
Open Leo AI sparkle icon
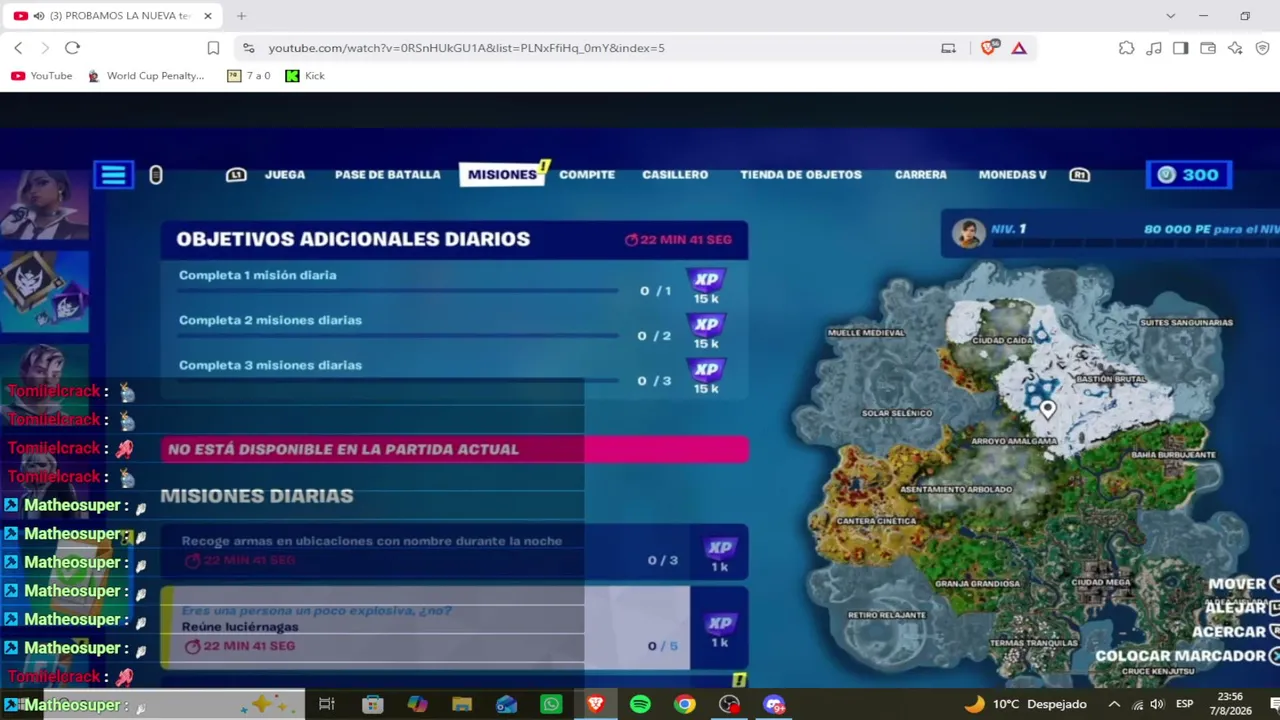click(1235, 48)
